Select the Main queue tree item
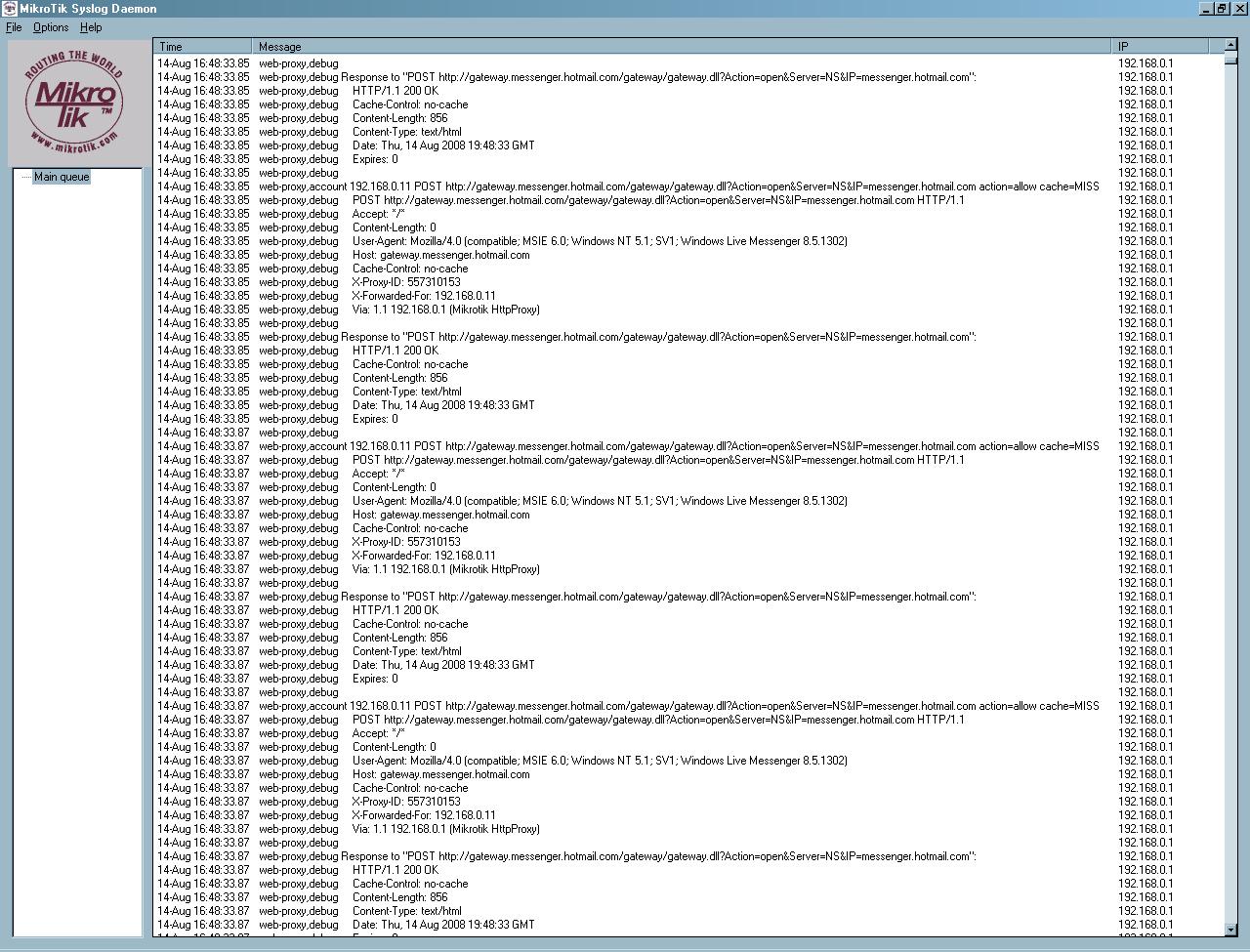The image size is (1250, 952). 62,177
